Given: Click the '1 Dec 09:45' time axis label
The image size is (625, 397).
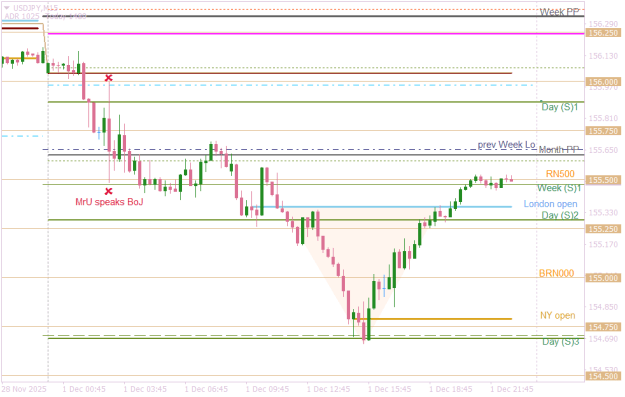Looking at the screenshot, I should [267, 389].
